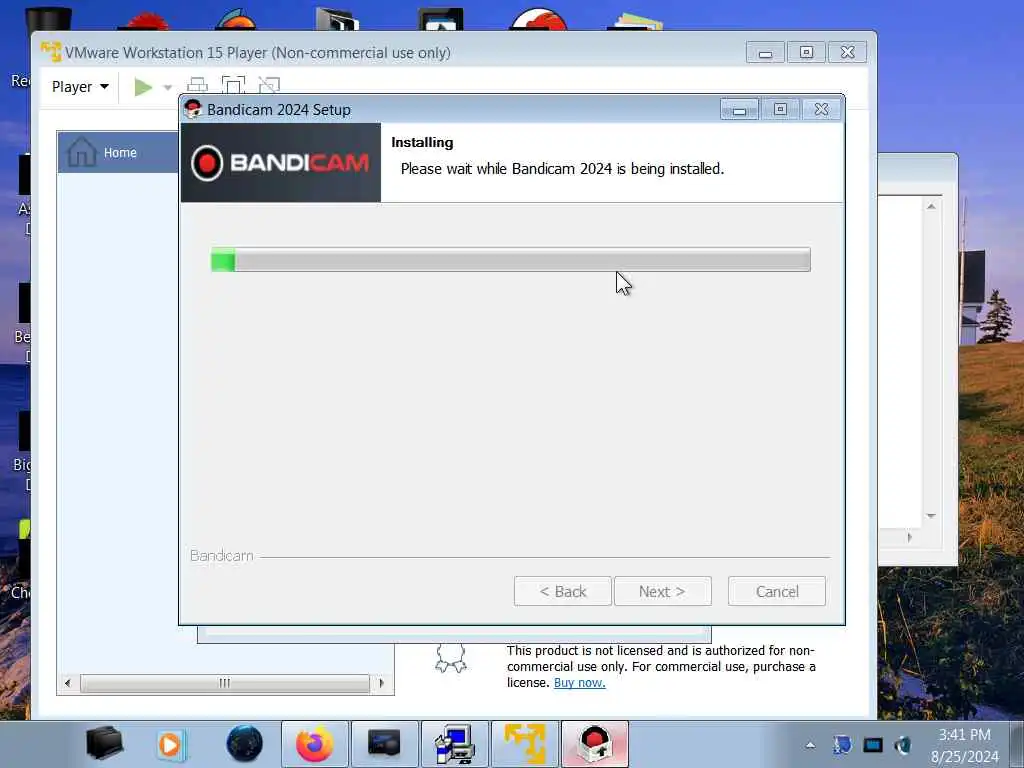The width and height of the screenshot is (1024, 768).
Task: Click the green Play virtual machine button
Action: pos(143,87)
